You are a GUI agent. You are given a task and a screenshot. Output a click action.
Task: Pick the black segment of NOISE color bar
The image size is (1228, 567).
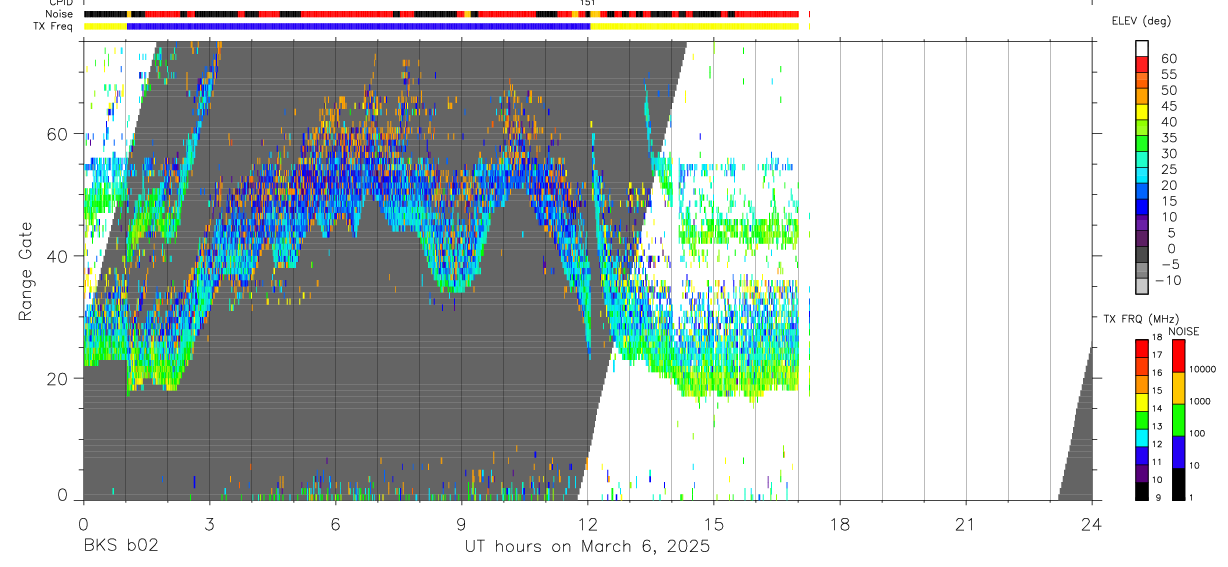point(1177,484)
